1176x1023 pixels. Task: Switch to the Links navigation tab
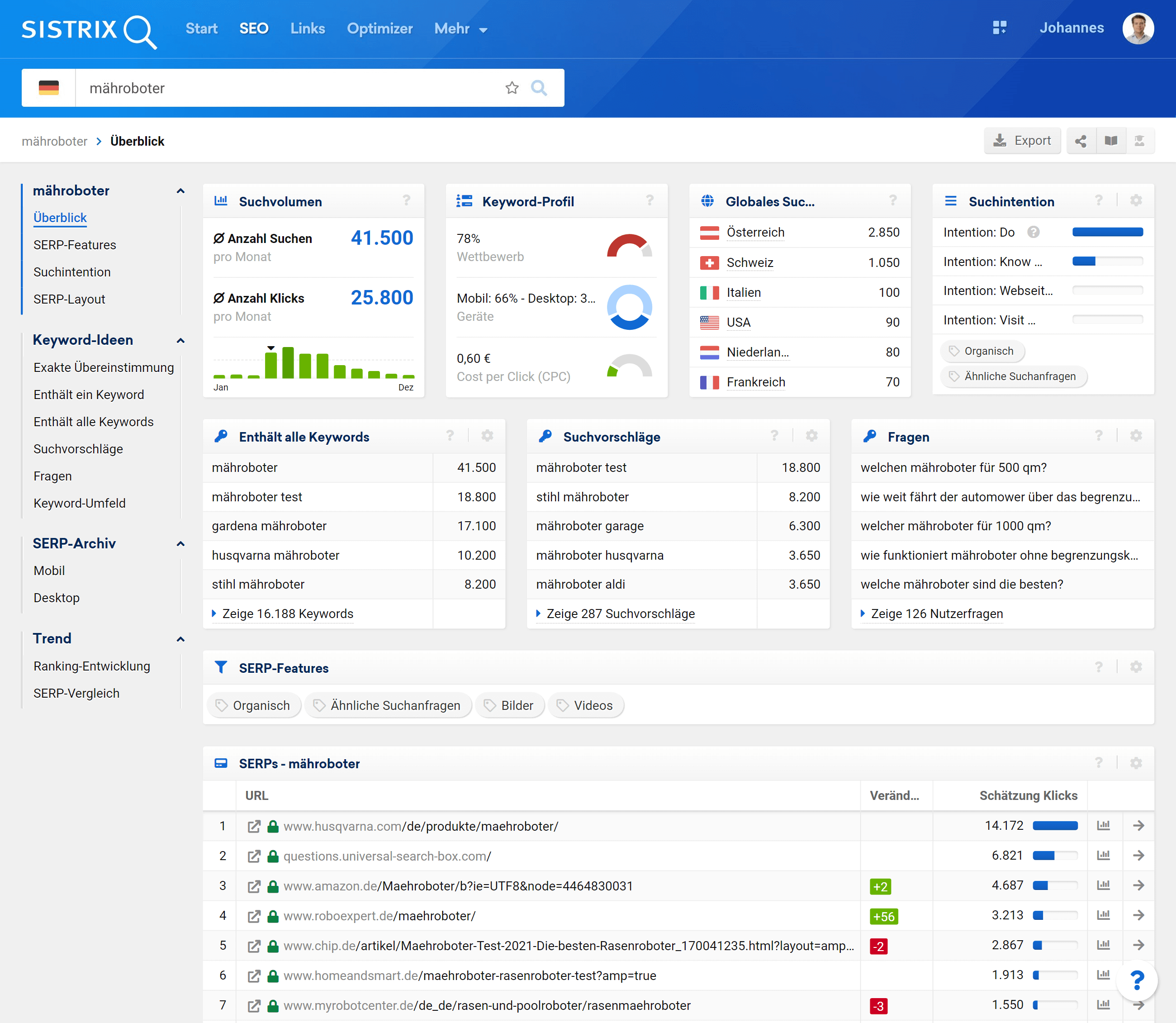308,29
